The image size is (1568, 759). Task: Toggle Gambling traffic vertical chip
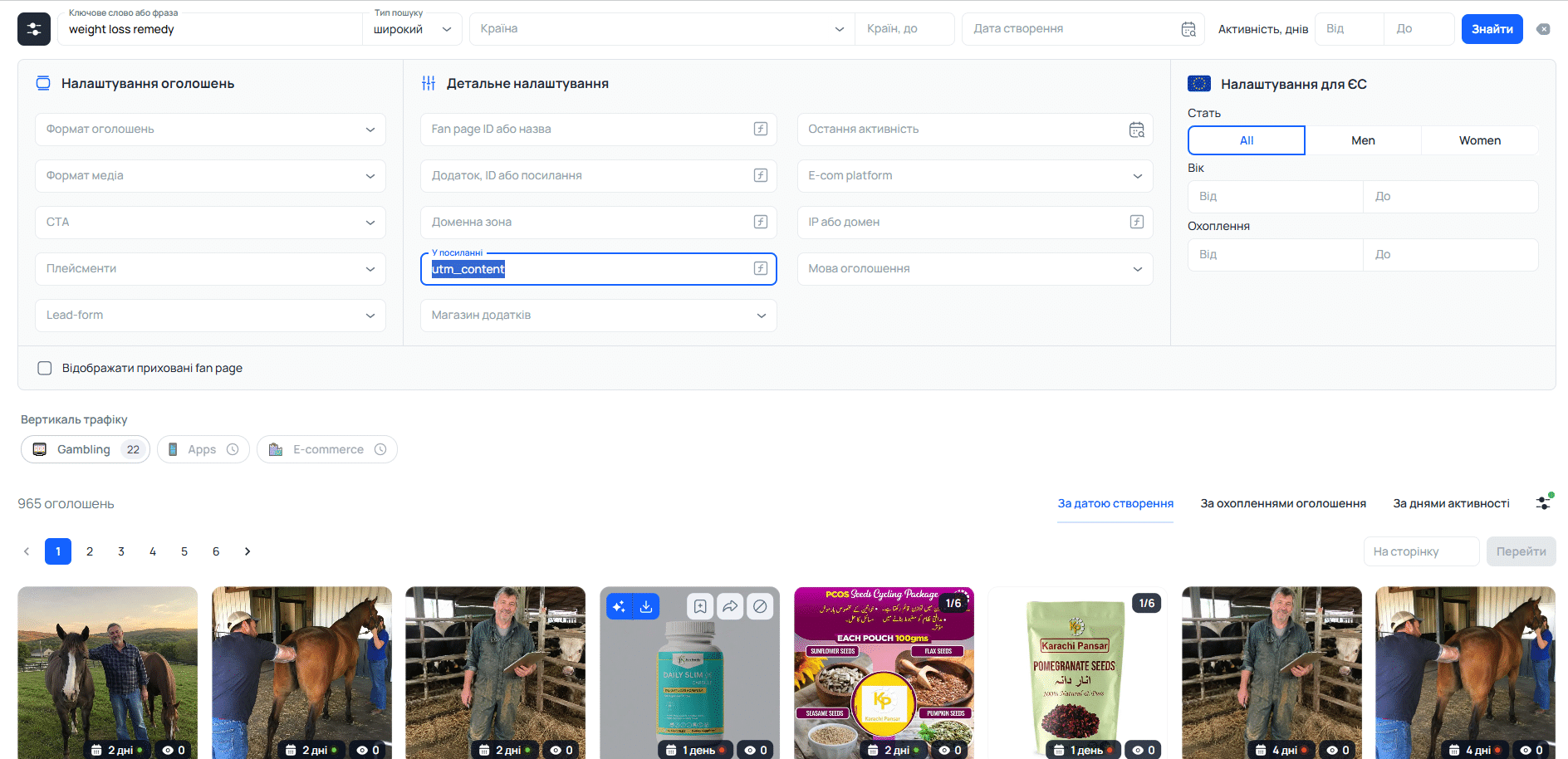[x=86, y=449]
